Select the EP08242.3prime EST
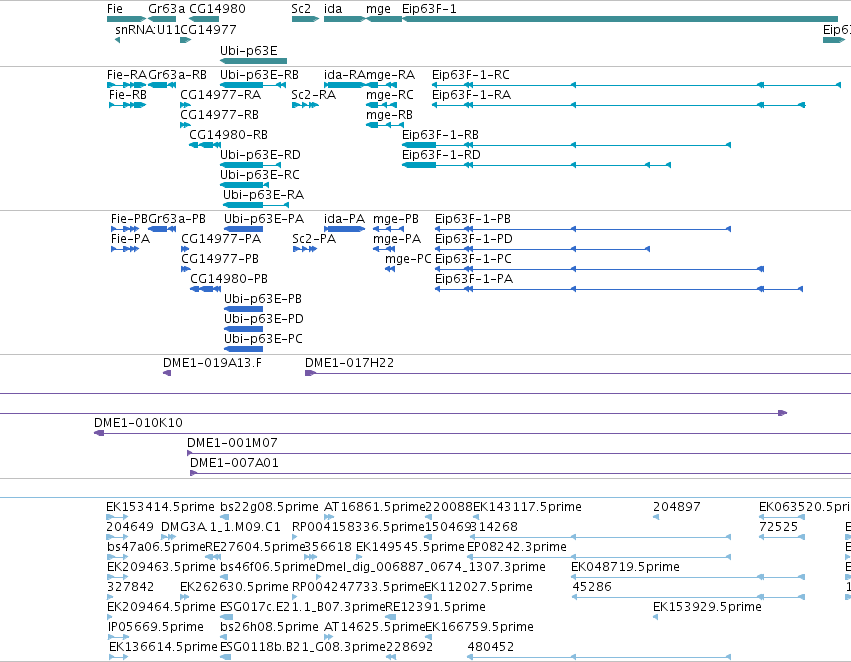The image size is (851, 662). coord(599,557)
